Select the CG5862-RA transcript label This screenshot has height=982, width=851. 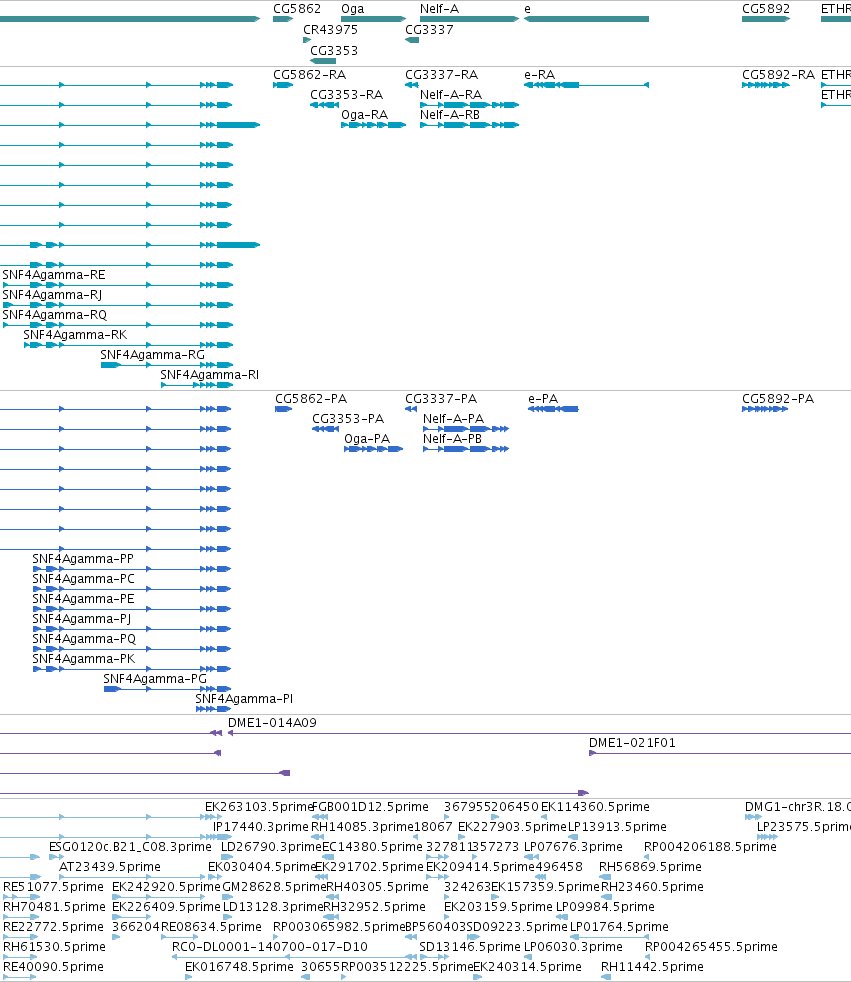309,75
